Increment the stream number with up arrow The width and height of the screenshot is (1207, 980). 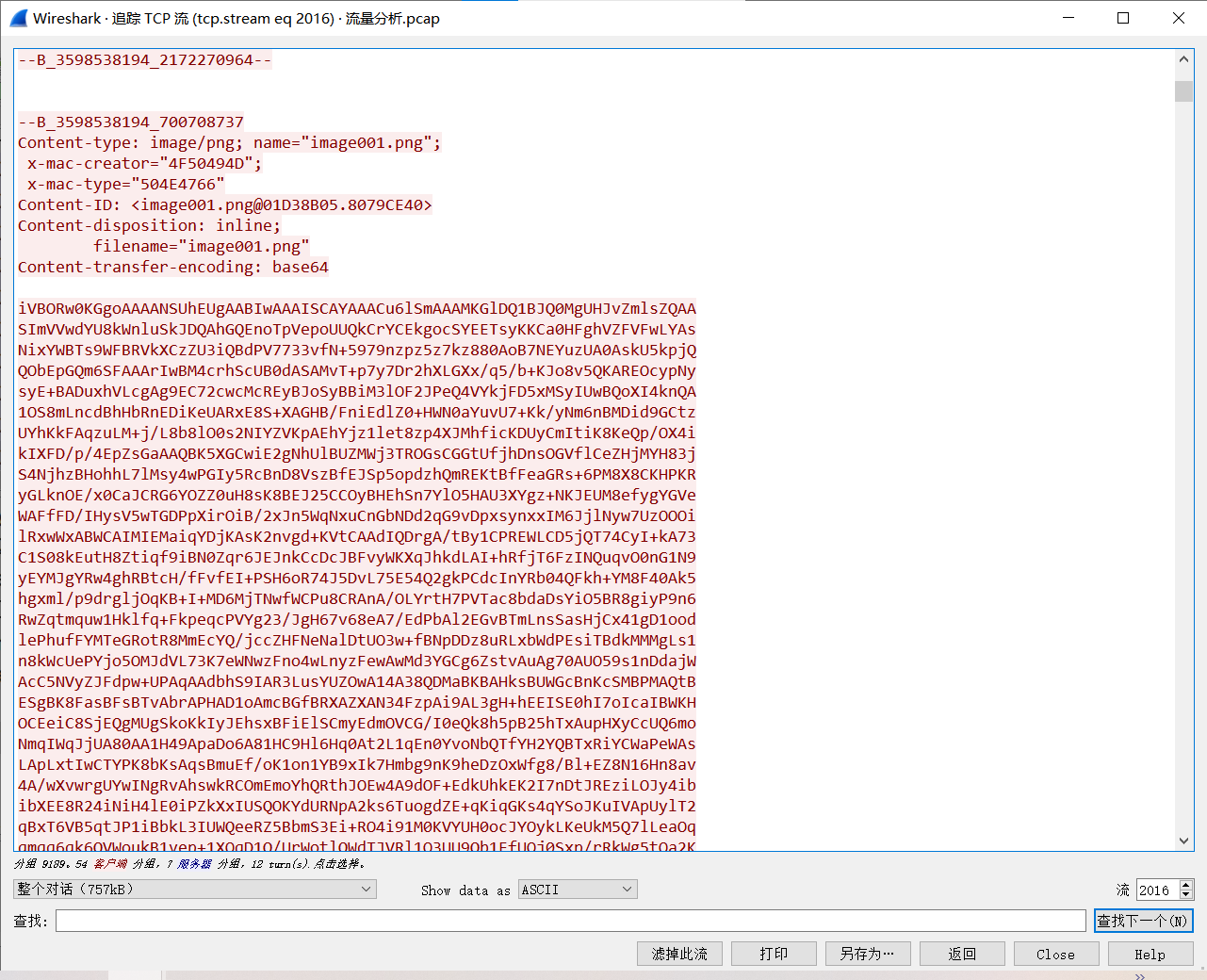[1186, 885]
